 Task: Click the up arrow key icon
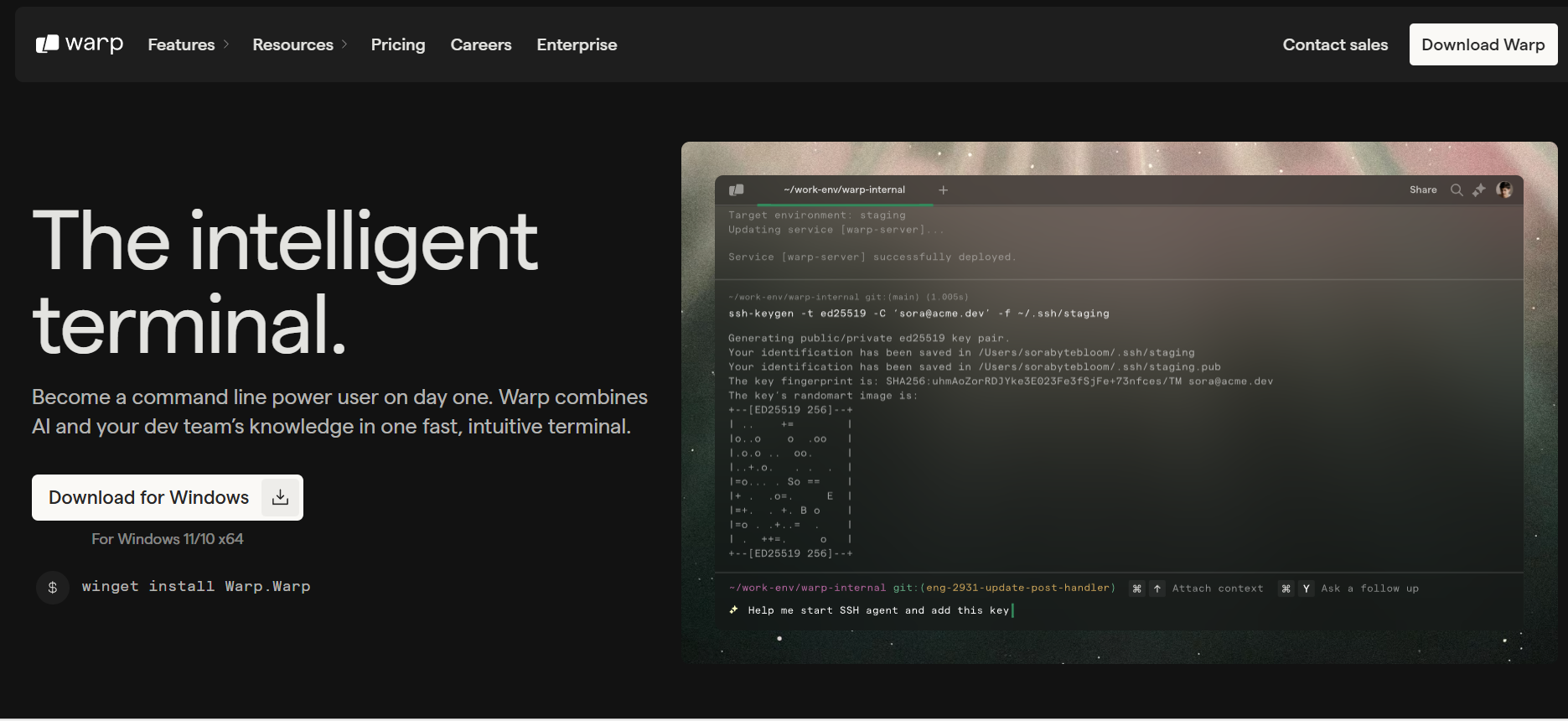[1157, 589]
